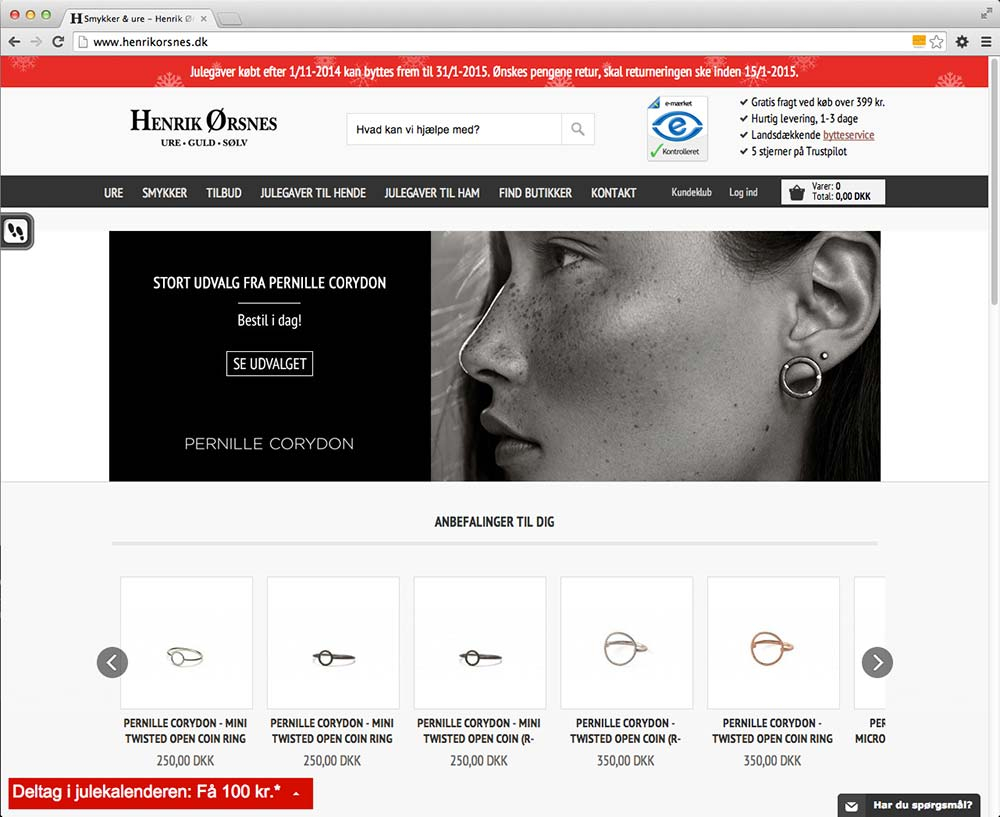Bookmark page with the star icon
The image size is (1000, 817).
[937, 42]
